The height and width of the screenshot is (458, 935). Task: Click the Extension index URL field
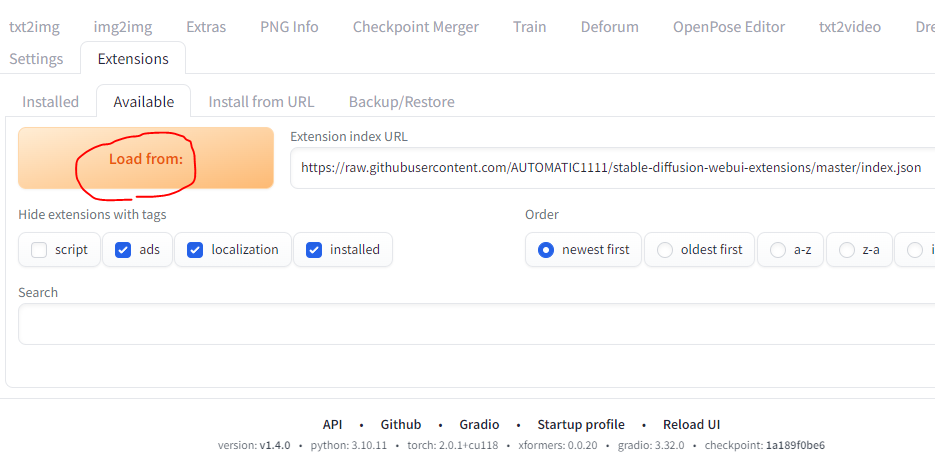[612, 168]
